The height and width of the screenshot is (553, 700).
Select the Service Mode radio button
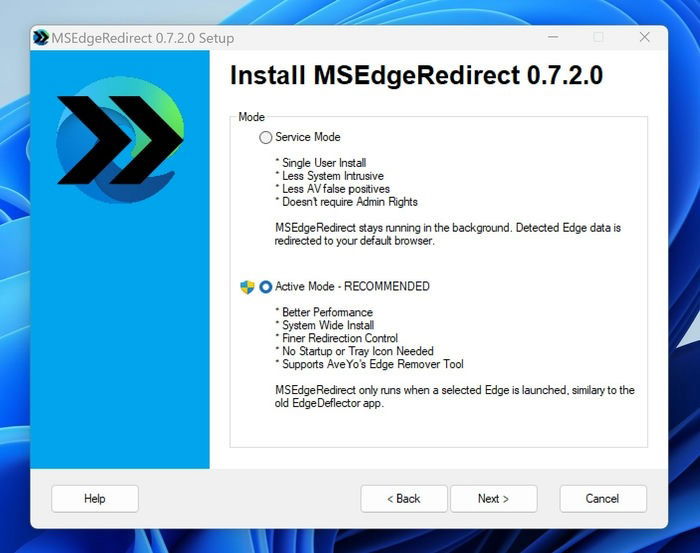tap(266, 137)
